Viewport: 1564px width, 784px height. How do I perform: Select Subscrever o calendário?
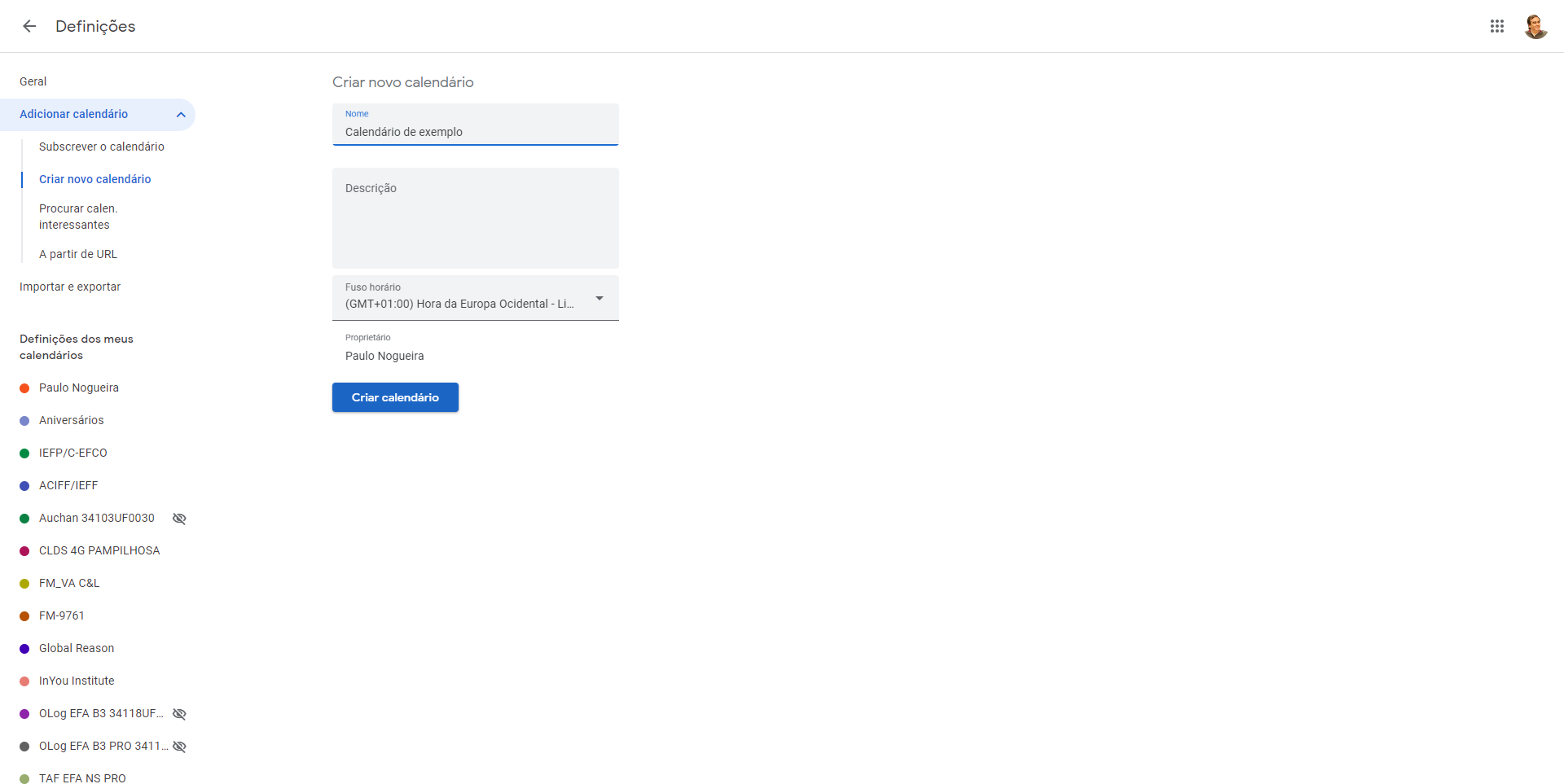(102, 147)
